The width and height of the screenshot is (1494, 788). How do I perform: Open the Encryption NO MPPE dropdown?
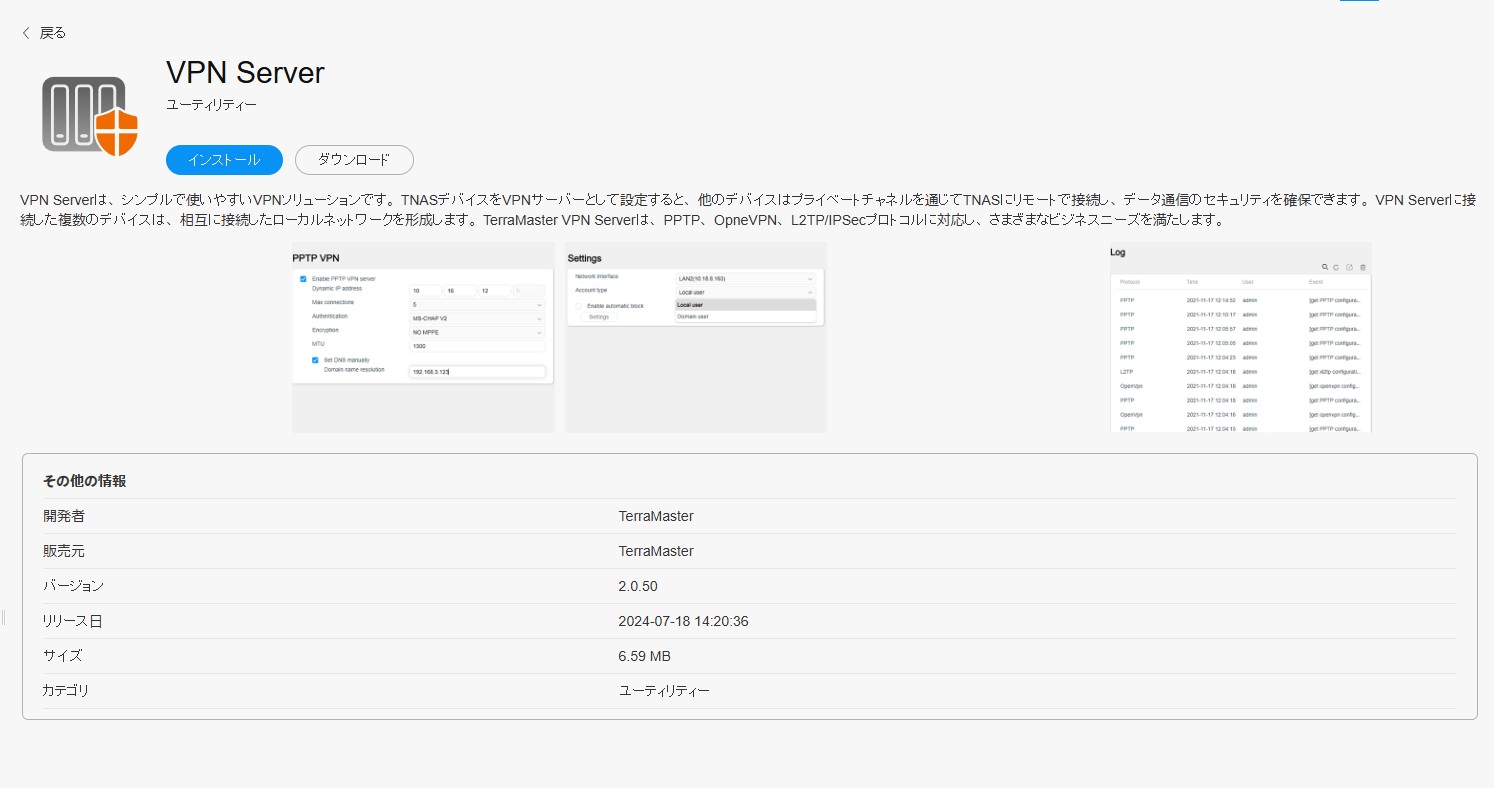[477, 332]
